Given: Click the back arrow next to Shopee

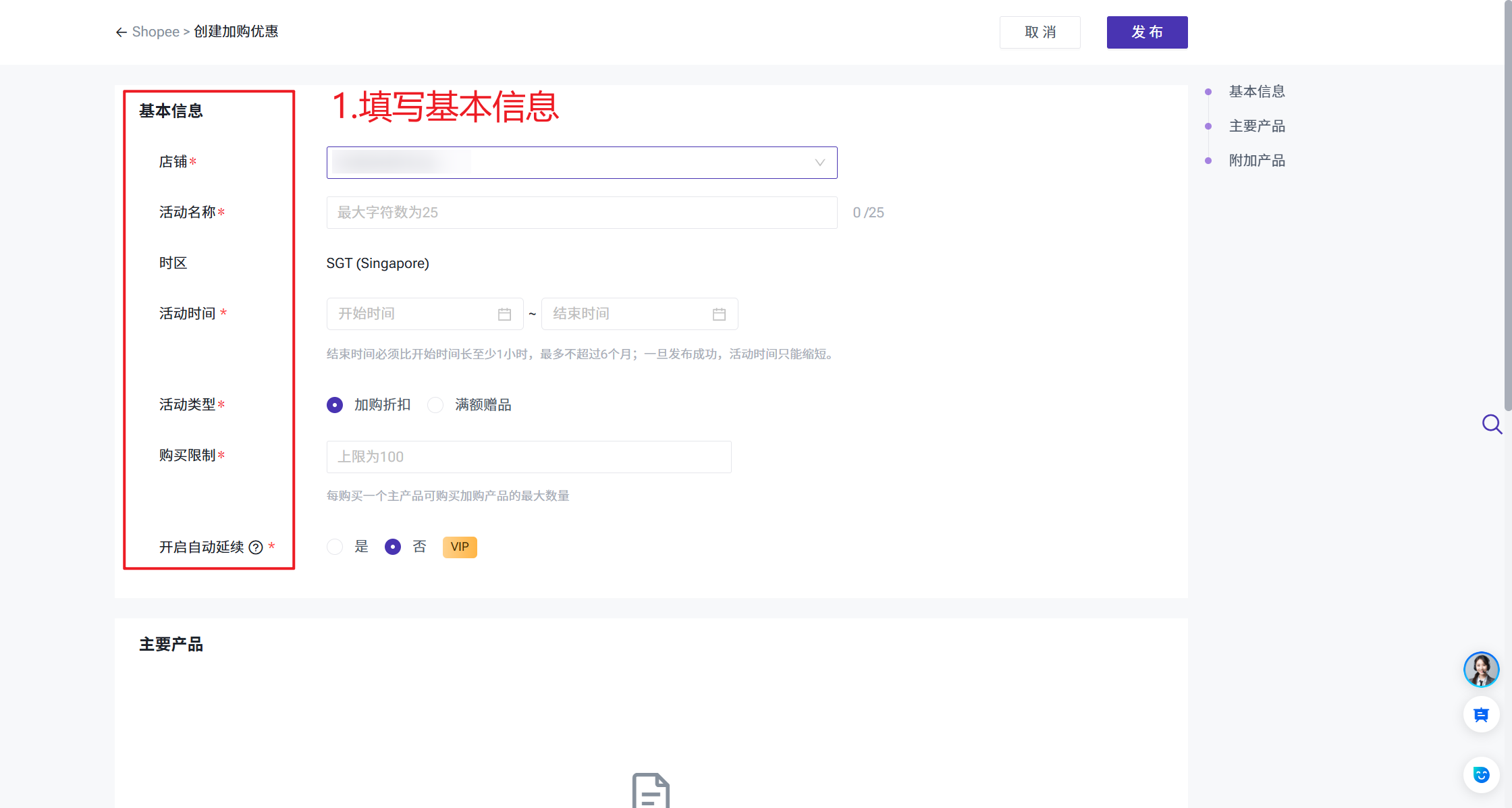Looking at the screenshot, I should tap(122, 32).
